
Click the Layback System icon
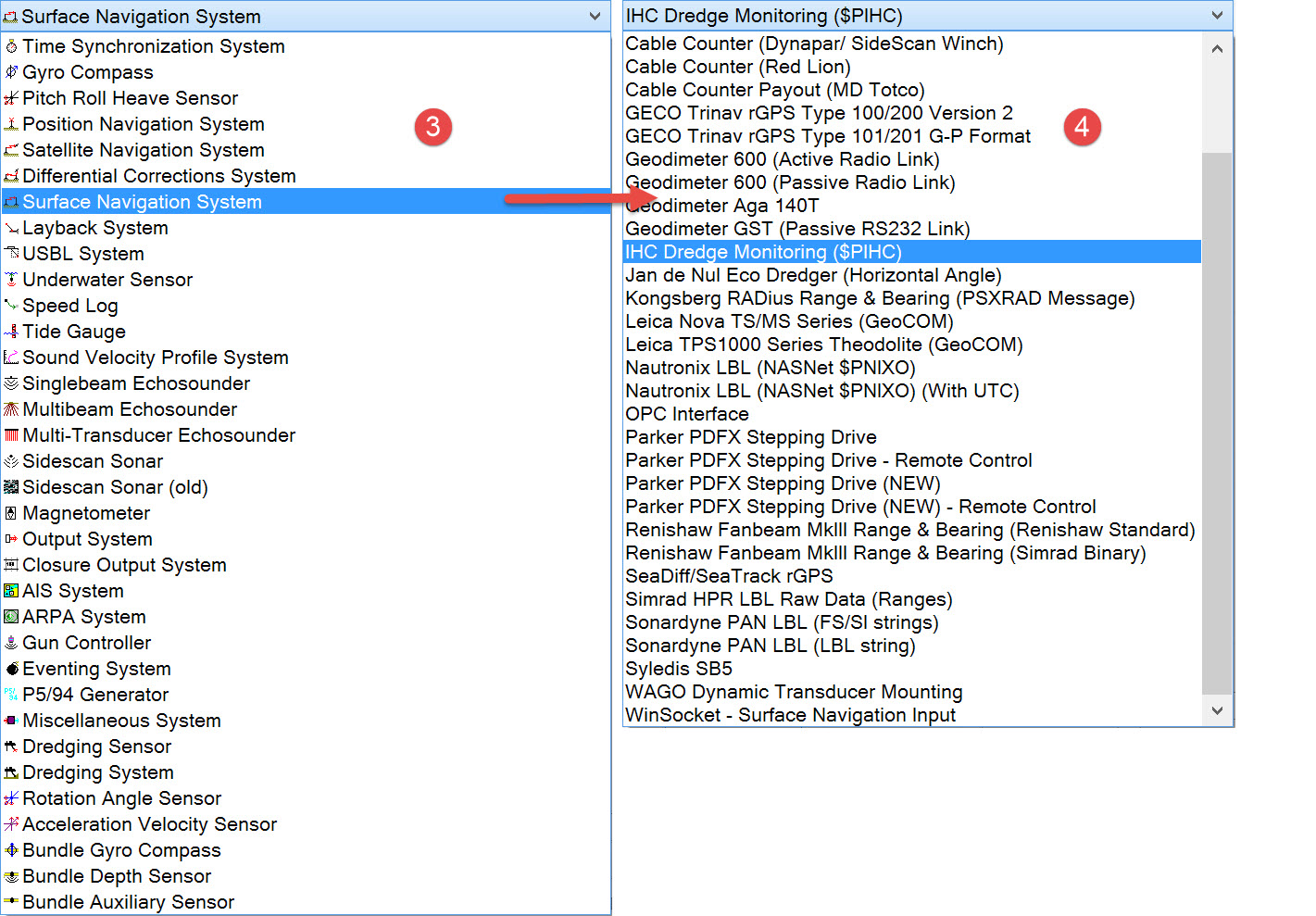(x=11, y=228)
